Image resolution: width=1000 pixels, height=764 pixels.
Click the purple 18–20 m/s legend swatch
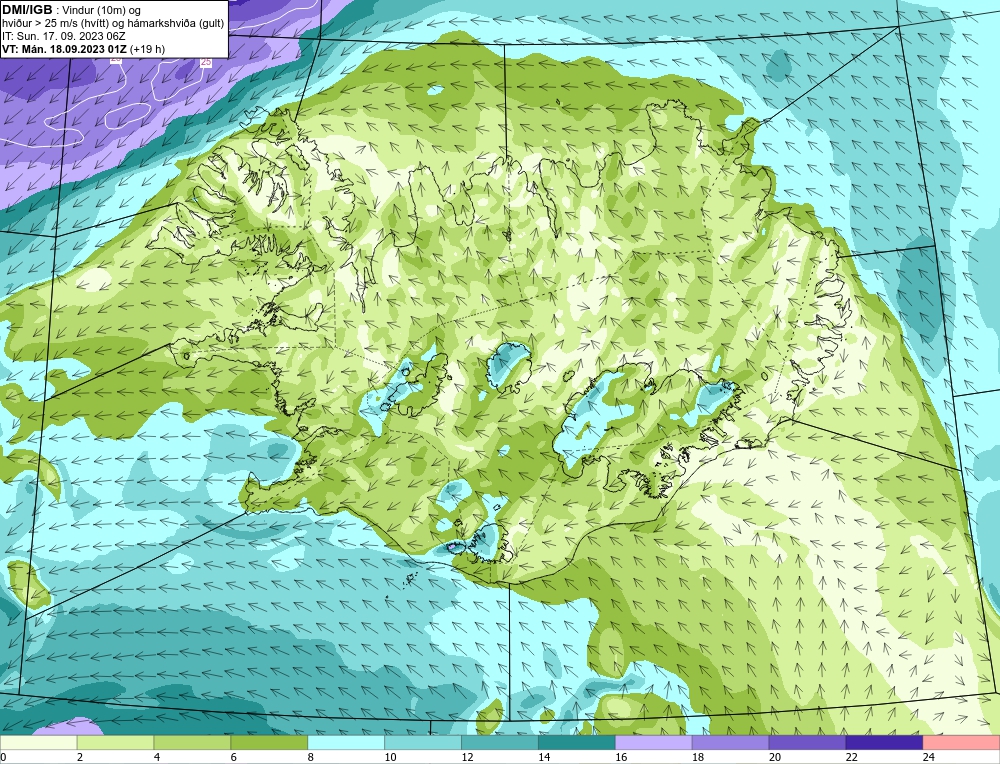730,742
